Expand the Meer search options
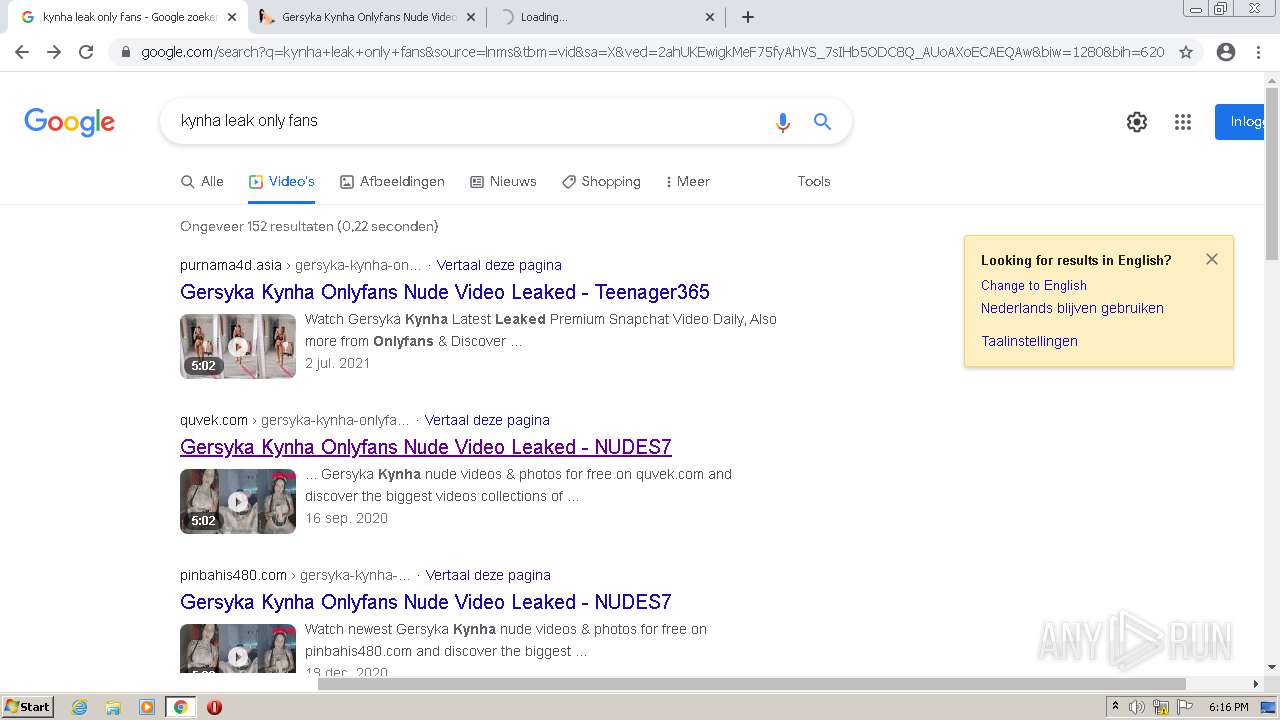This screenshot has width=1280, height=720. pos(687,182)
